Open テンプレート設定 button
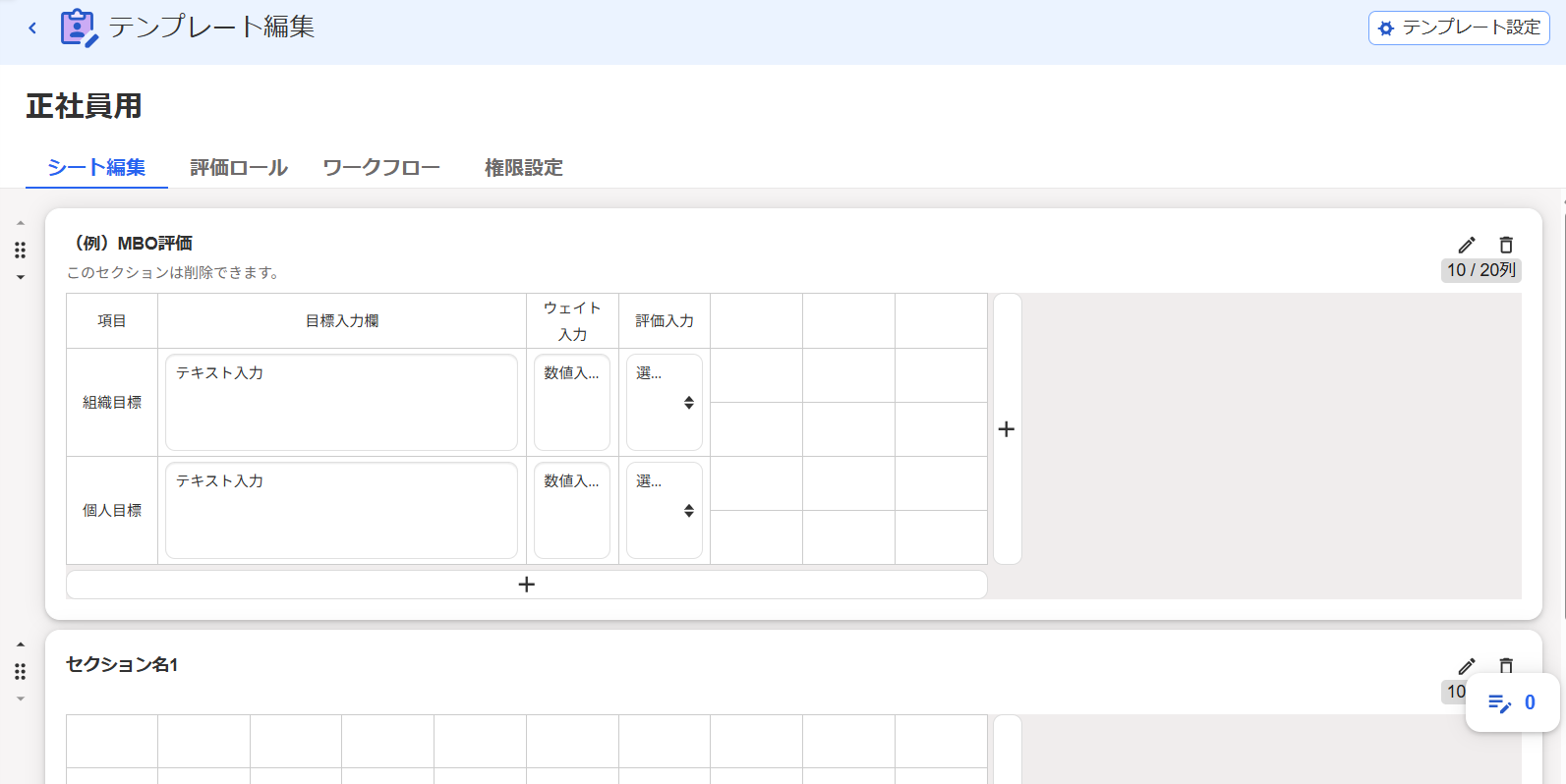This screenshot has width=1566, height=784. 1459,28
